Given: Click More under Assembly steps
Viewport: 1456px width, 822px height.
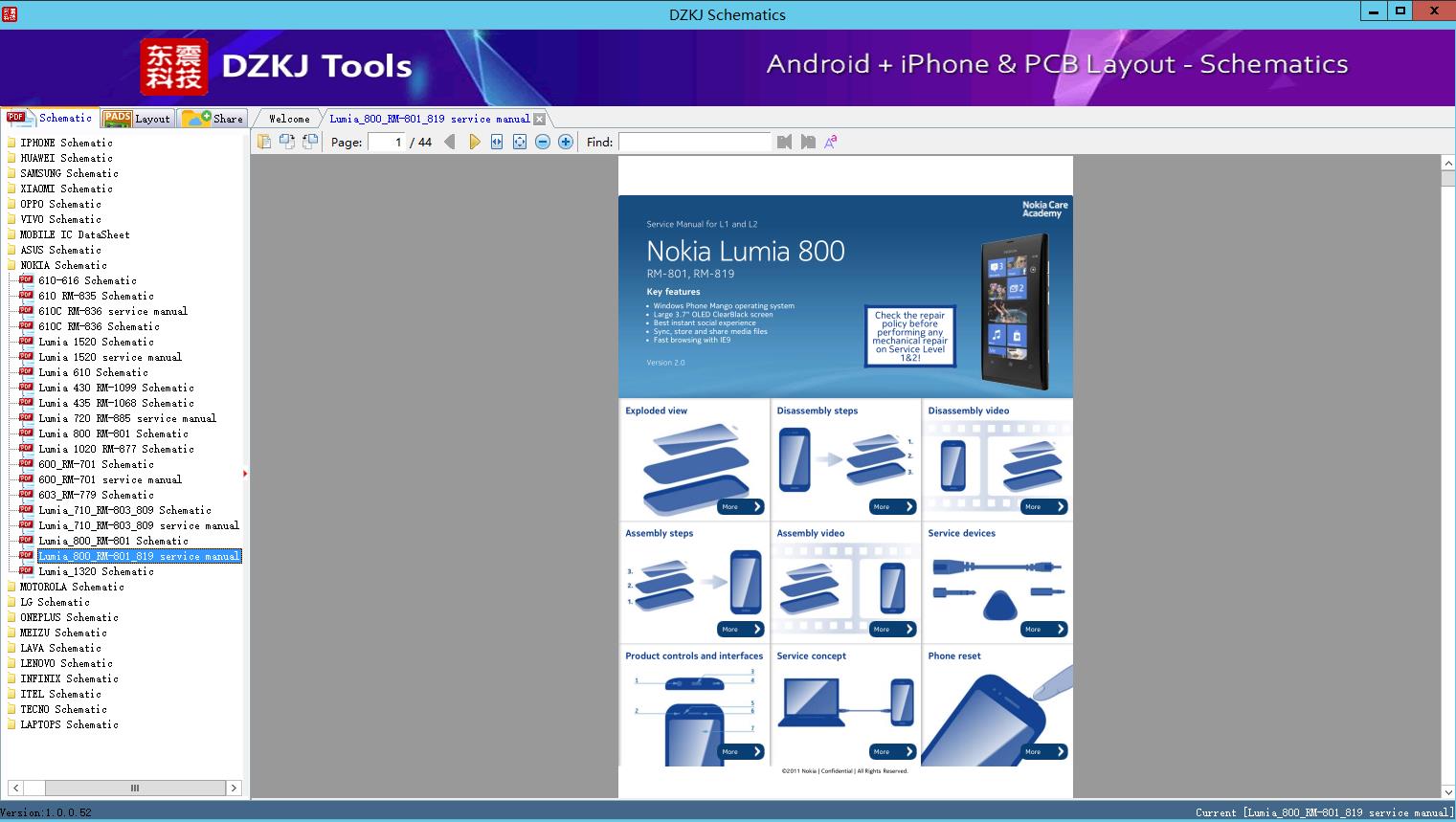Looking at the screenshot, I should (741, 630).
